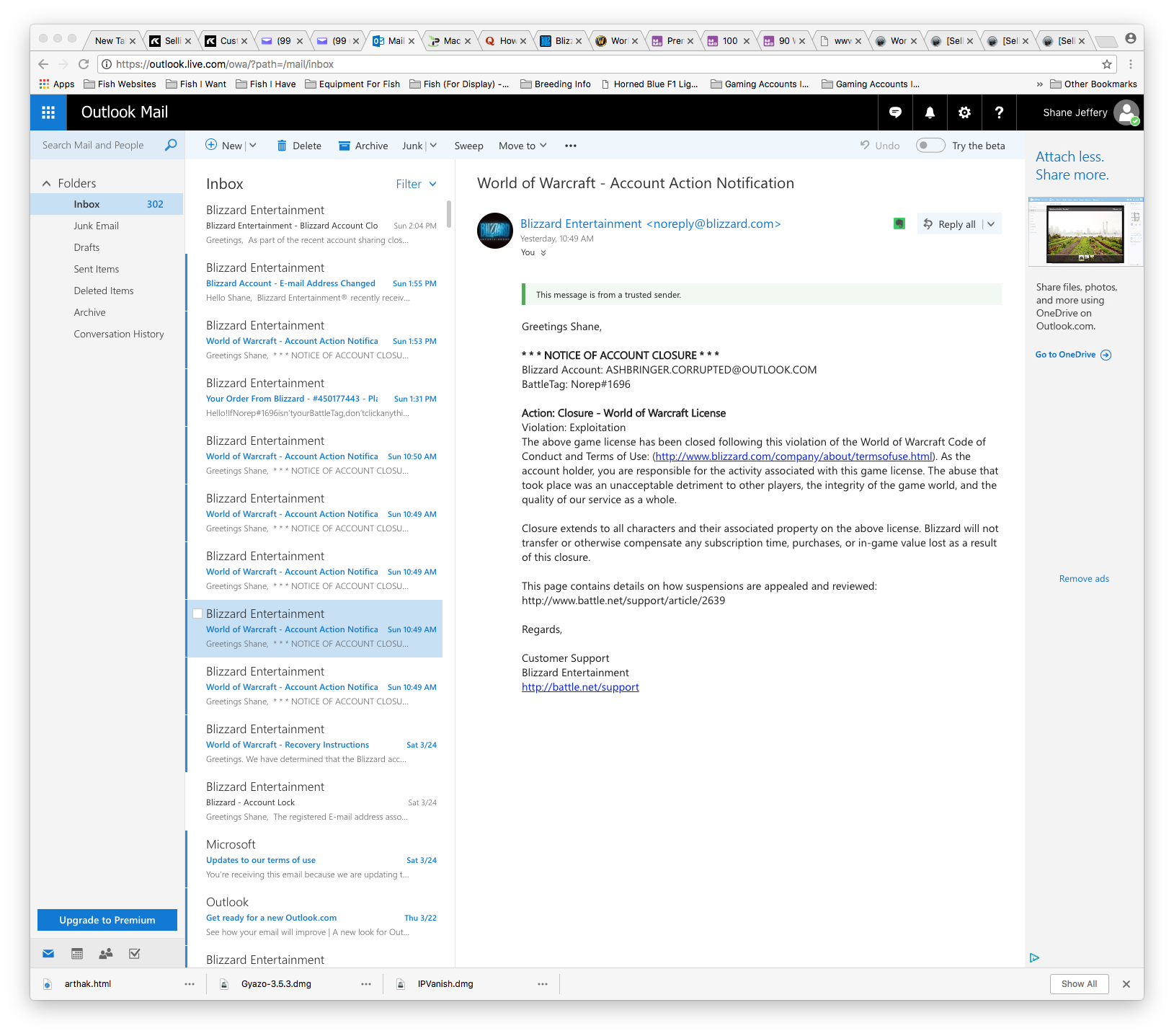
Task: Click Upgrade to Premium
Action: tap(107, 920)
